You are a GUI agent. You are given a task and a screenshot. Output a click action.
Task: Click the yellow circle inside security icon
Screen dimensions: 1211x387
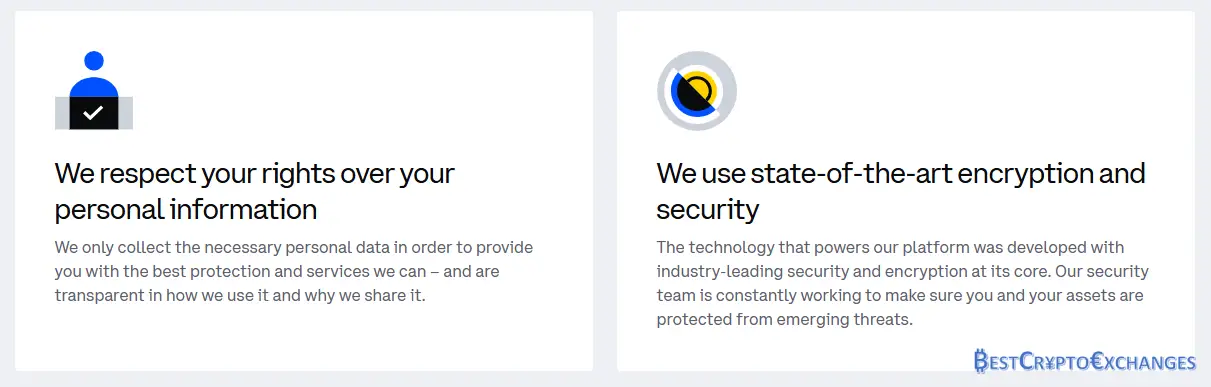(x=702, y=88)
